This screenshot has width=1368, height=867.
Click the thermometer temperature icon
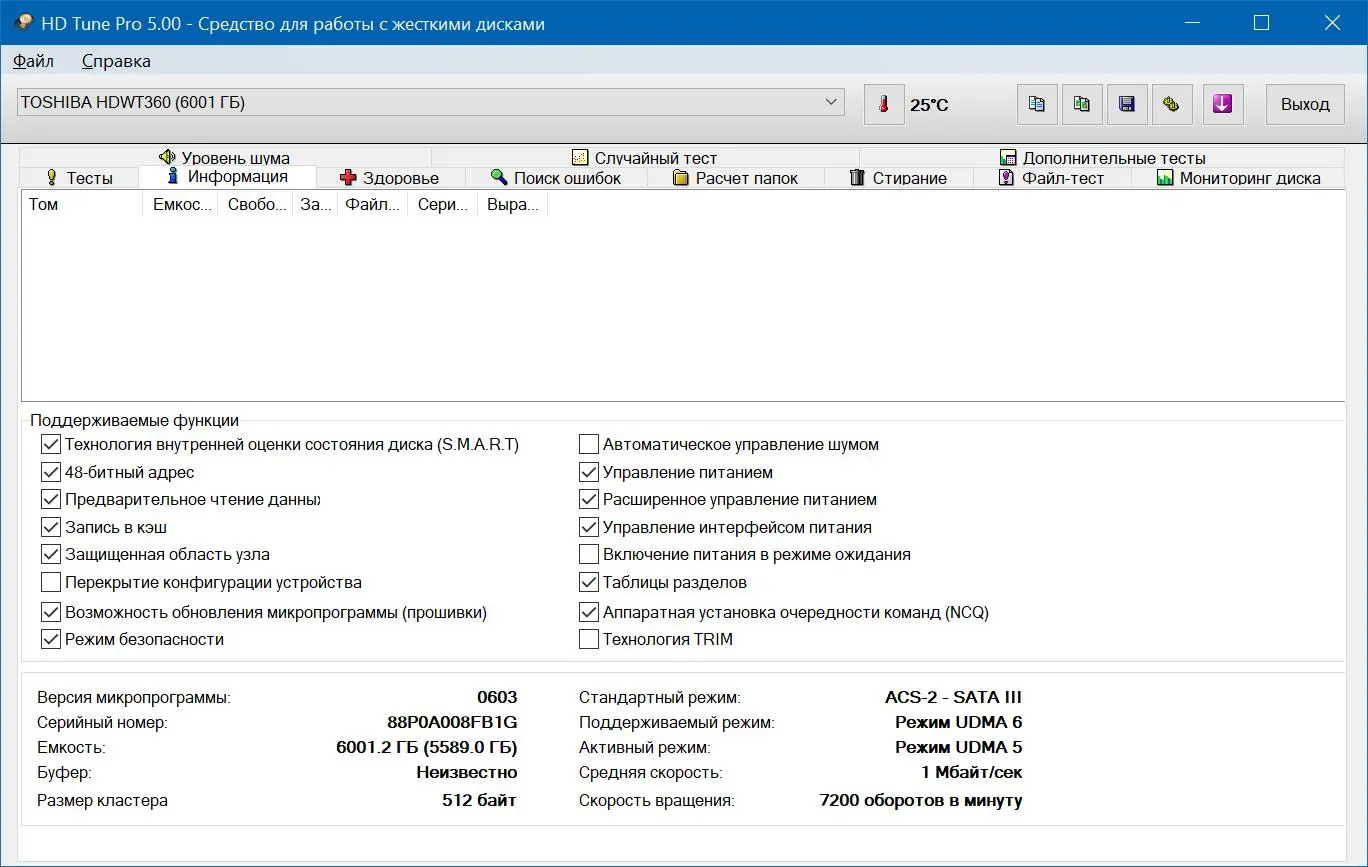884,104
